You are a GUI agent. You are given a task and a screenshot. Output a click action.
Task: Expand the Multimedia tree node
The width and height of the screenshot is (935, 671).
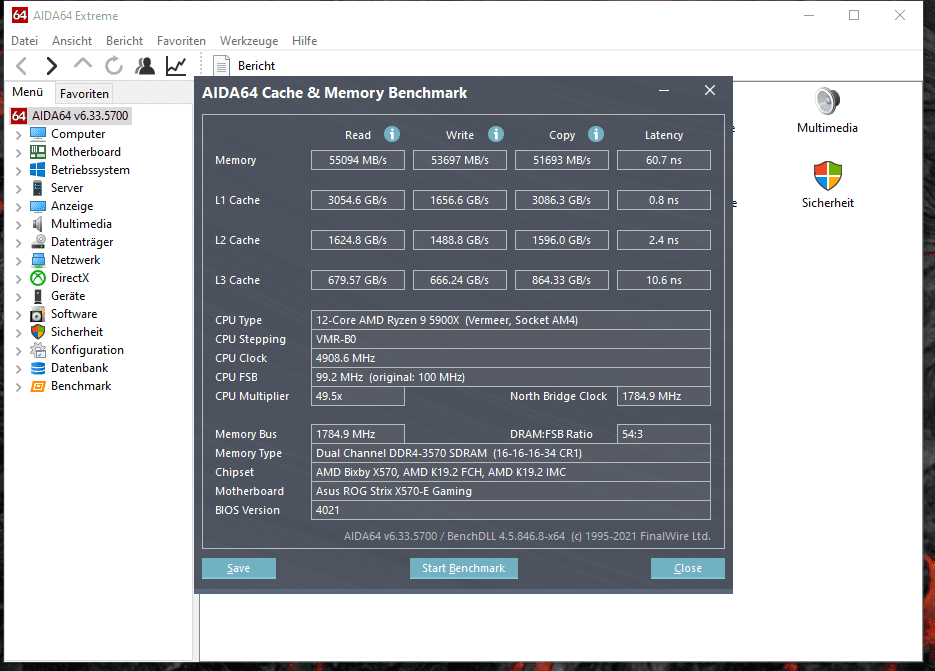18,225
